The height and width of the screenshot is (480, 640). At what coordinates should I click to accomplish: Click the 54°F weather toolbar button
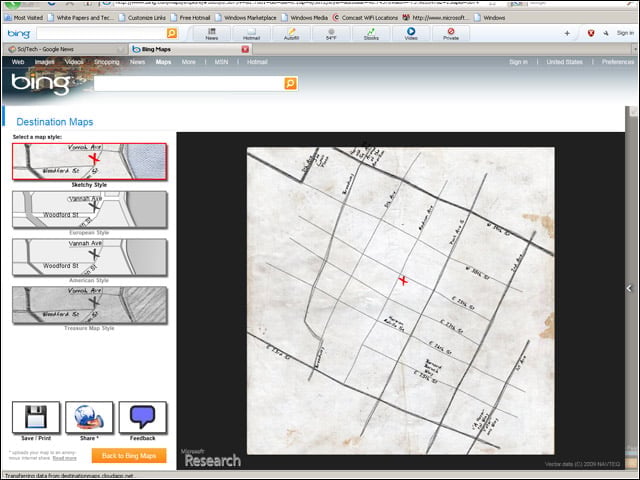[331, 34]
